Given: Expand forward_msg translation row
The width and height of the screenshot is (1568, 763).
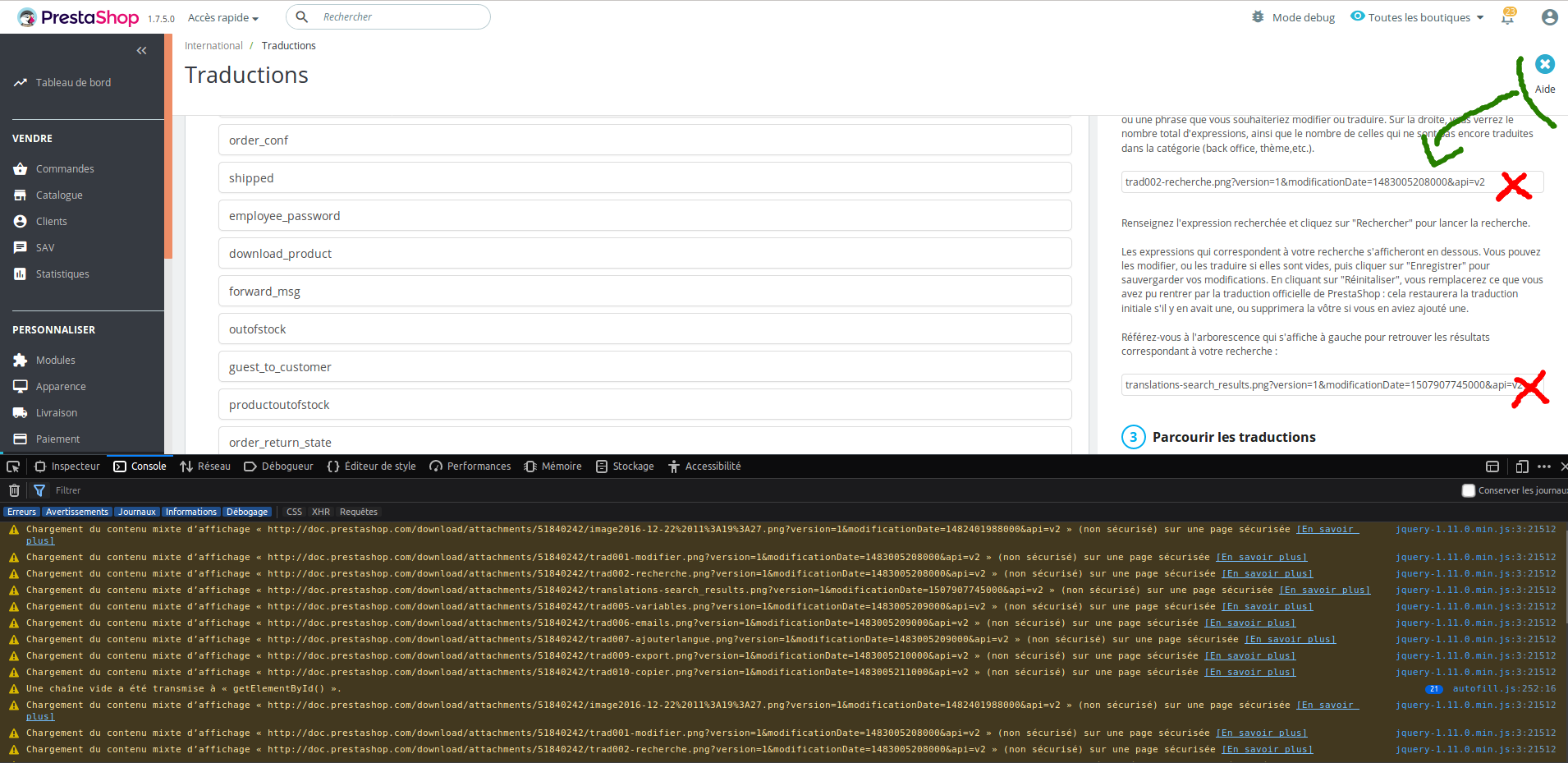Looking at the screenshot, I should click(x=645, y=292).
